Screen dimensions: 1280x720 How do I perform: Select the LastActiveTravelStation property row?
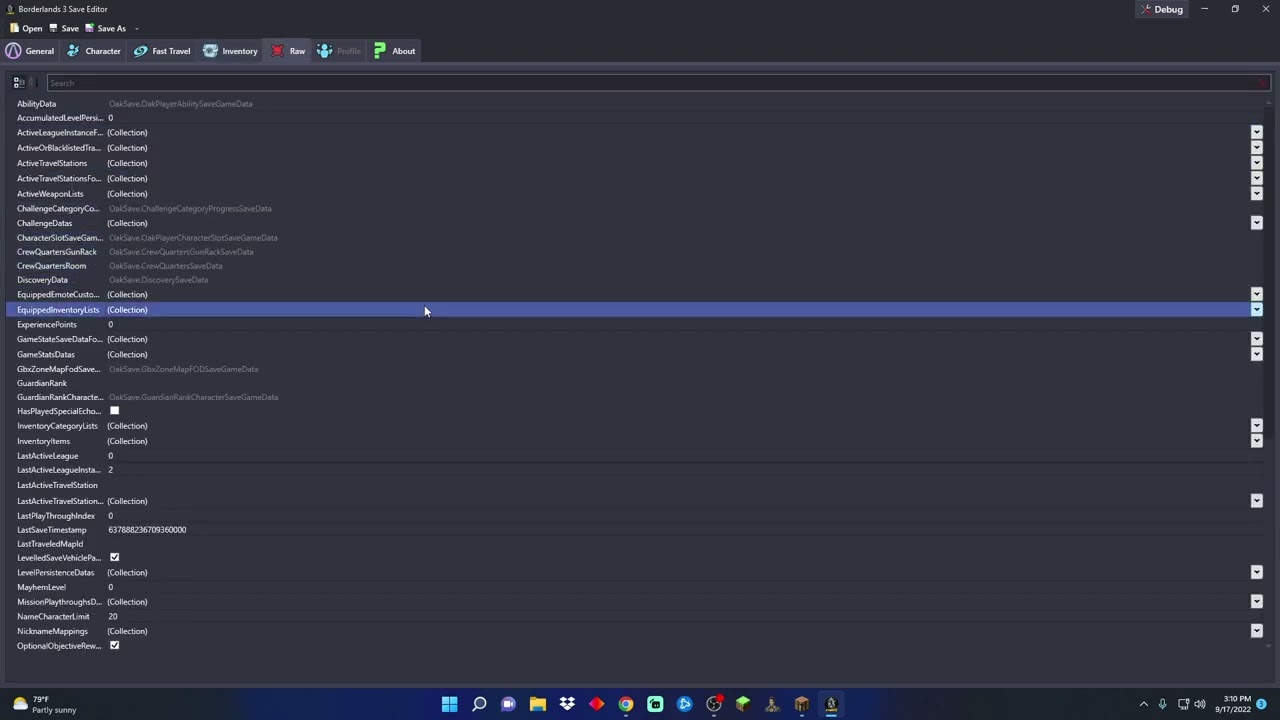click(x=636, y=485)
